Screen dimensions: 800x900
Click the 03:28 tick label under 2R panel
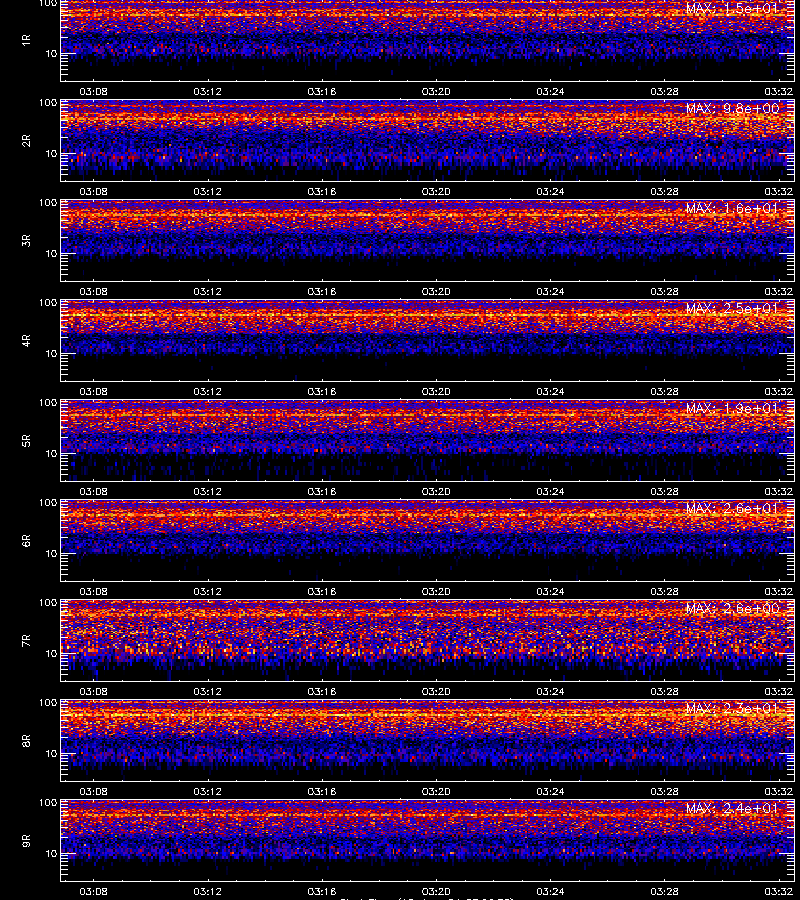[665, 191]
